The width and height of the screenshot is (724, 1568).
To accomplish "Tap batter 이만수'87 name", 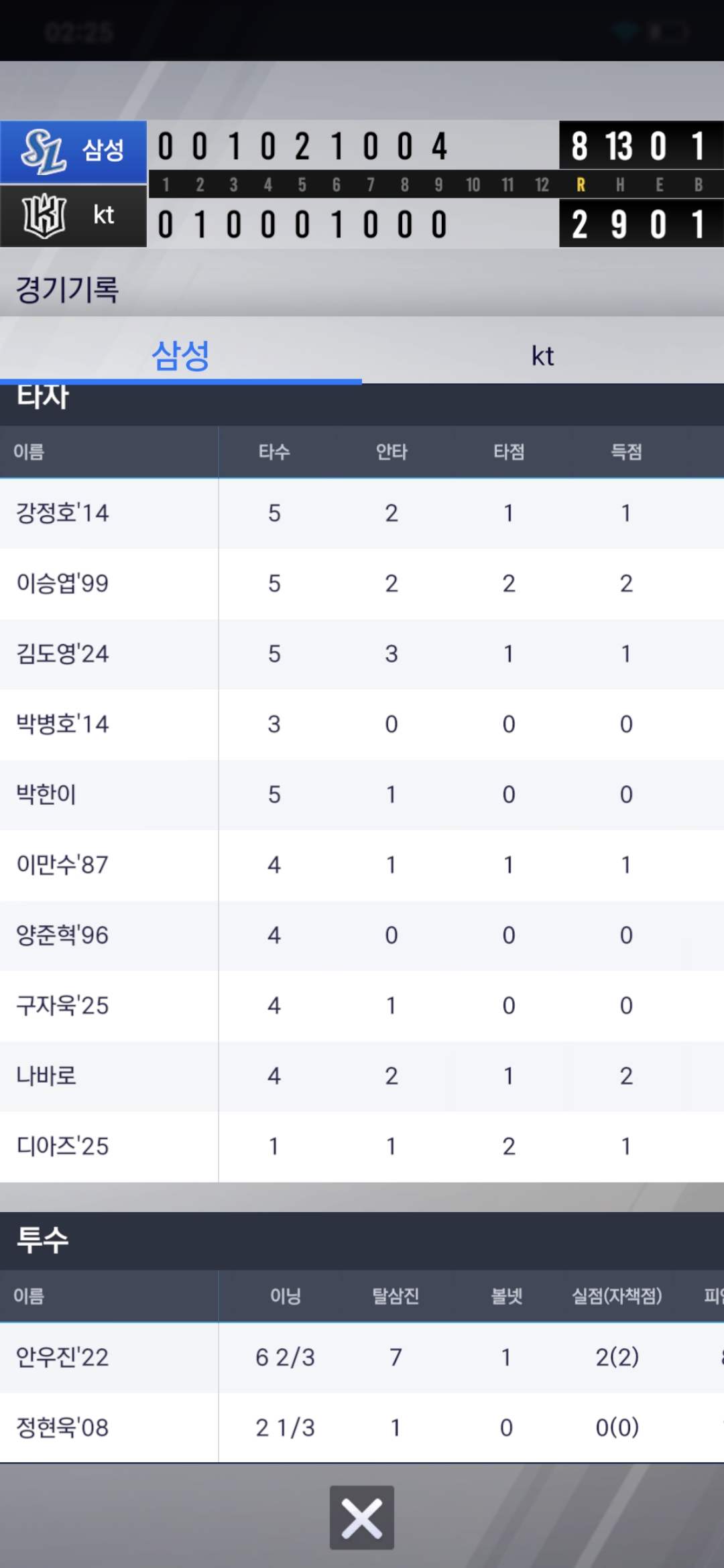I will coord(62,865).
